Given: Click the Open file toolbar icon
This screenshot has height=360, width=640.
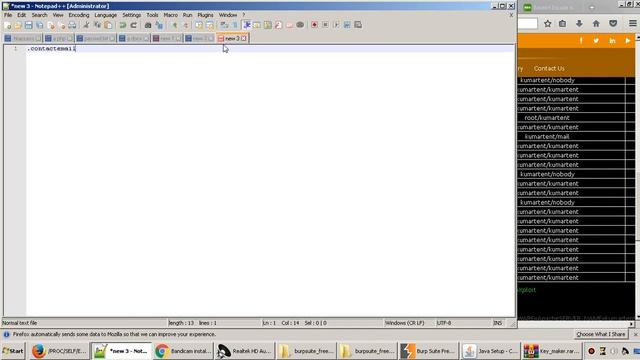Looking at the screenshot, I should [x=18, y=25].
